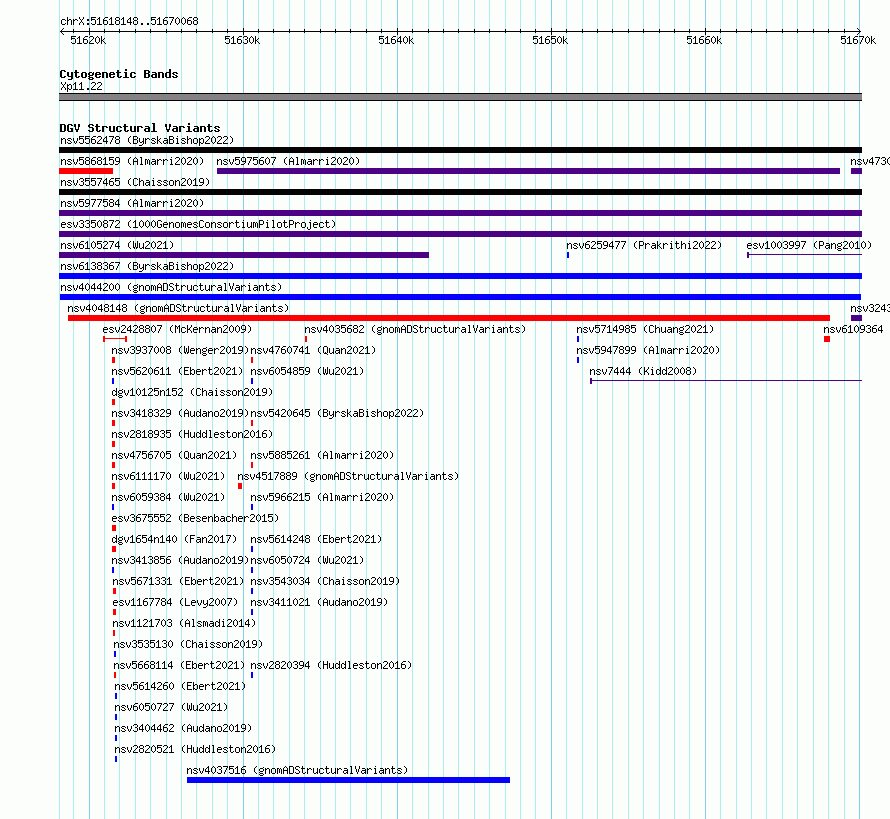Open esv3350872 1000GenomesConsortiumPilotProject label

(198, 224)
